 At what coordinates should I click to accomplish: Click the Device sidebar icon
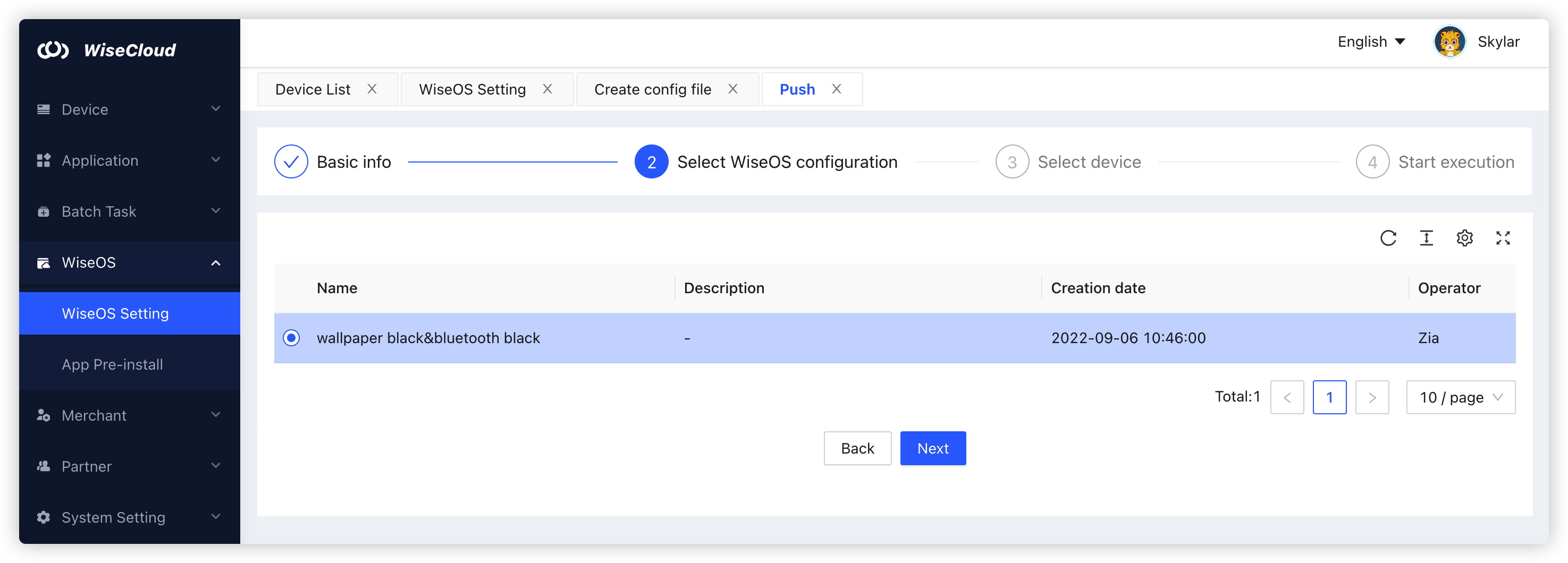(43, 109)
